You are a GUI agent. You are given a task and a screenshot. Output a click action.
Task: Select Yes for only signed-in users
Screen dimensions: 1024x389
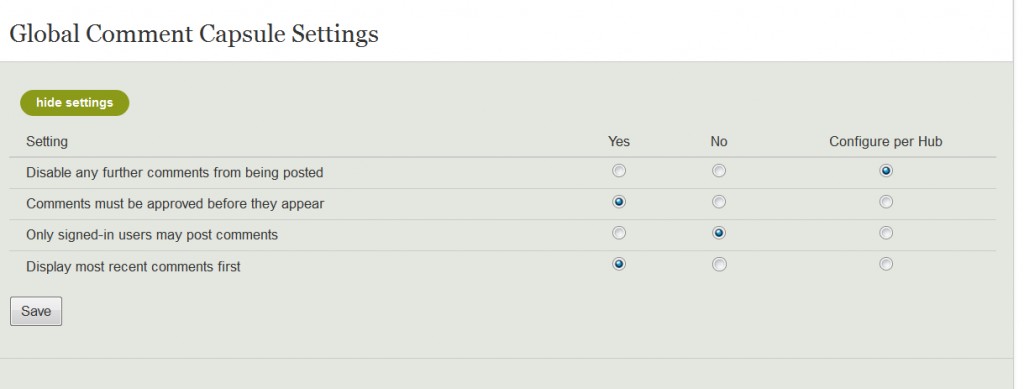click(618, 233)
